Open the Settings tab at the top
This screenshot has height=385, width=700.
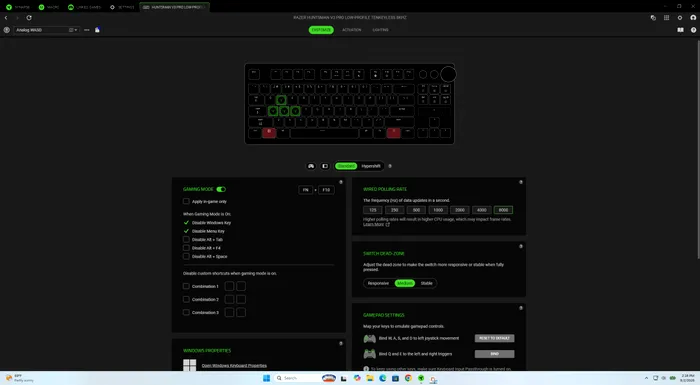pos(122,7)
